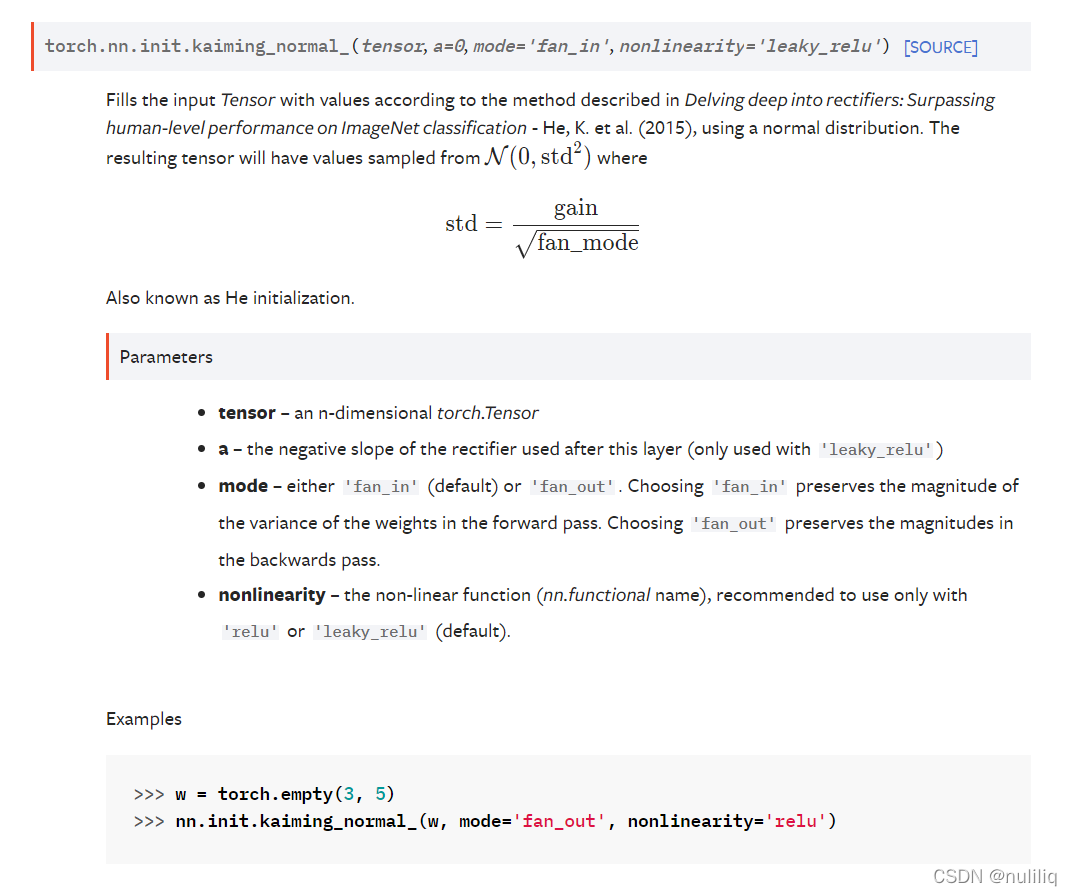Click the 'mode' parameter name
Viewport: 1072px width, 896px height.
[x=243, y=486]
